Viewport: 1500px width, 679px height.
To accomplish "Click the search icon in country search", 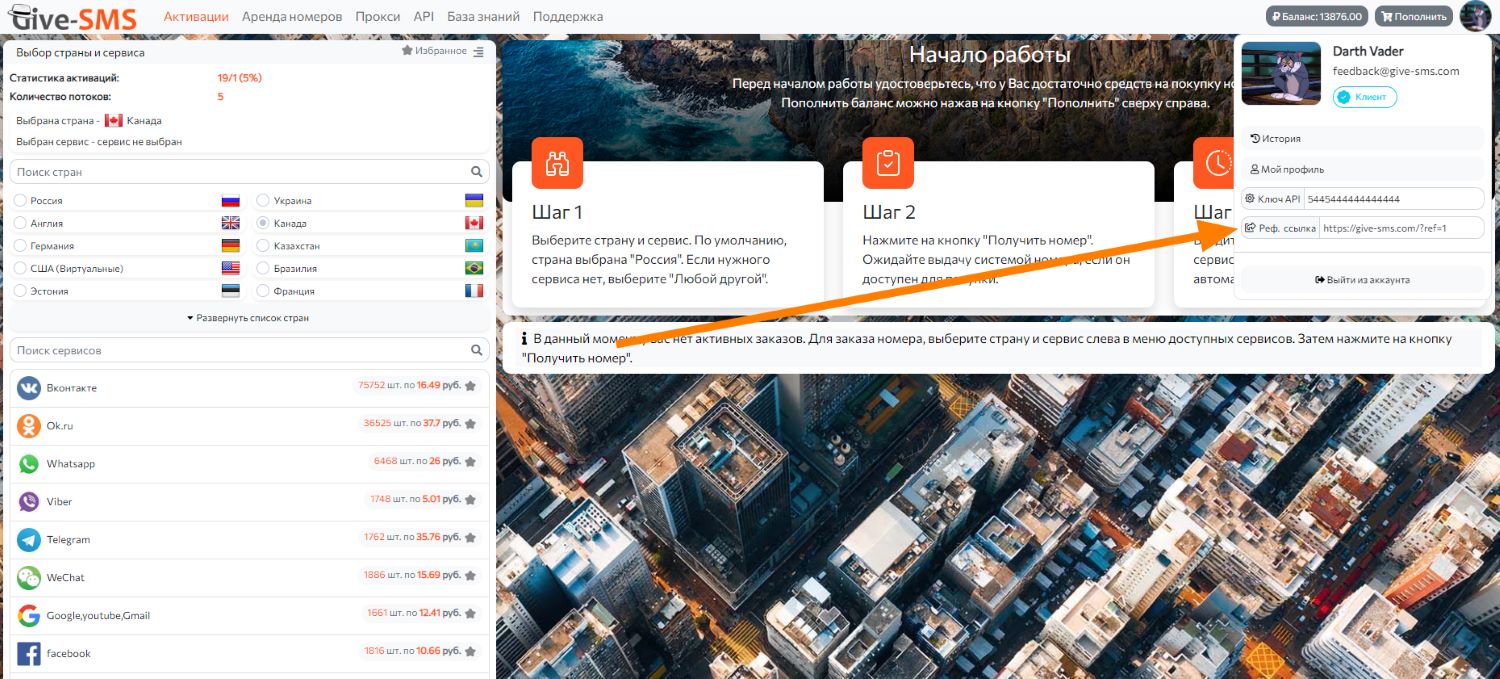I will click(x=476, y=172).
